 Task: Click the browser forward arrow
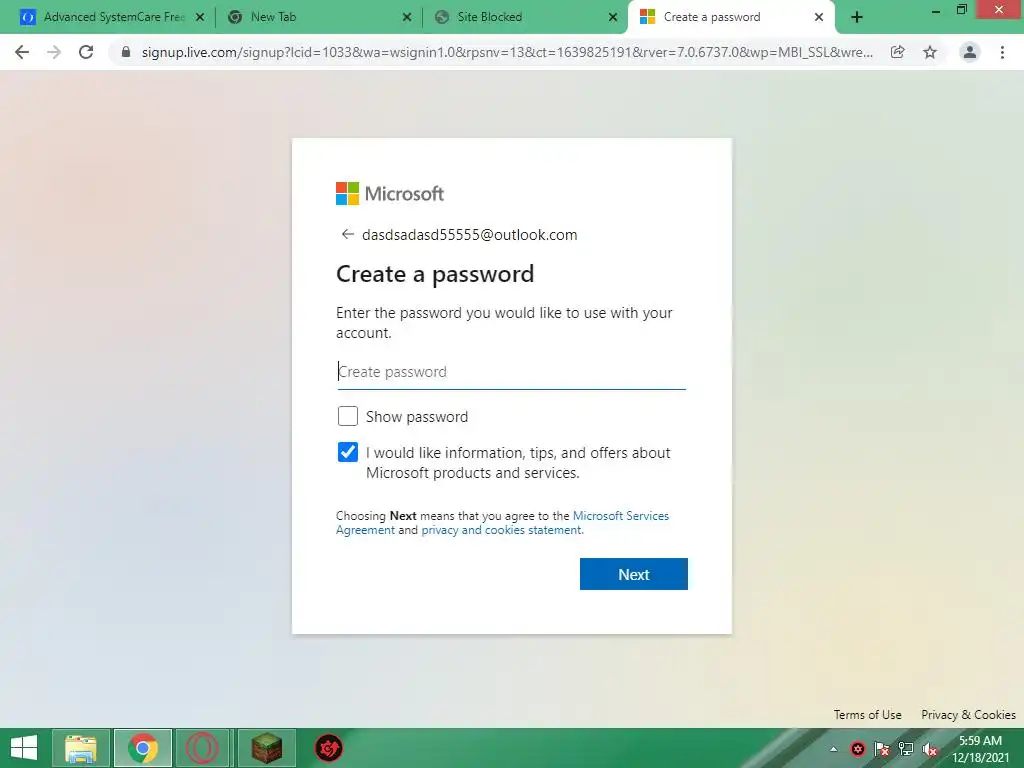(54, 52)
